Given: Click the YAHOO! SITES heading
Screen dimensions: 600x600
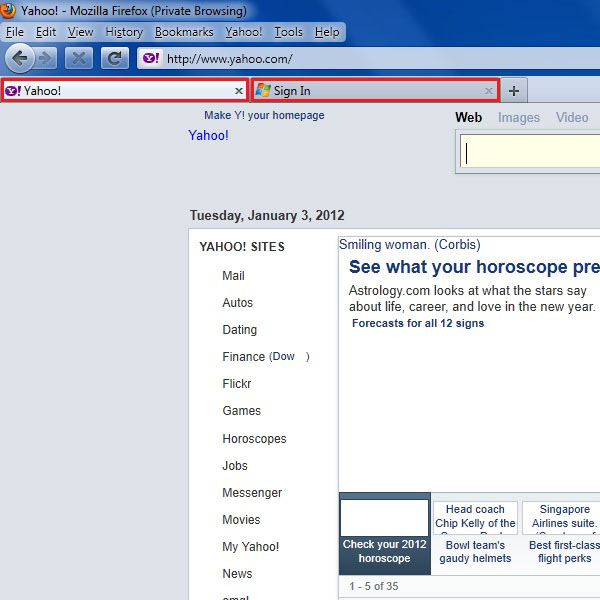Looking at the screenshot, I should point(242,247).
